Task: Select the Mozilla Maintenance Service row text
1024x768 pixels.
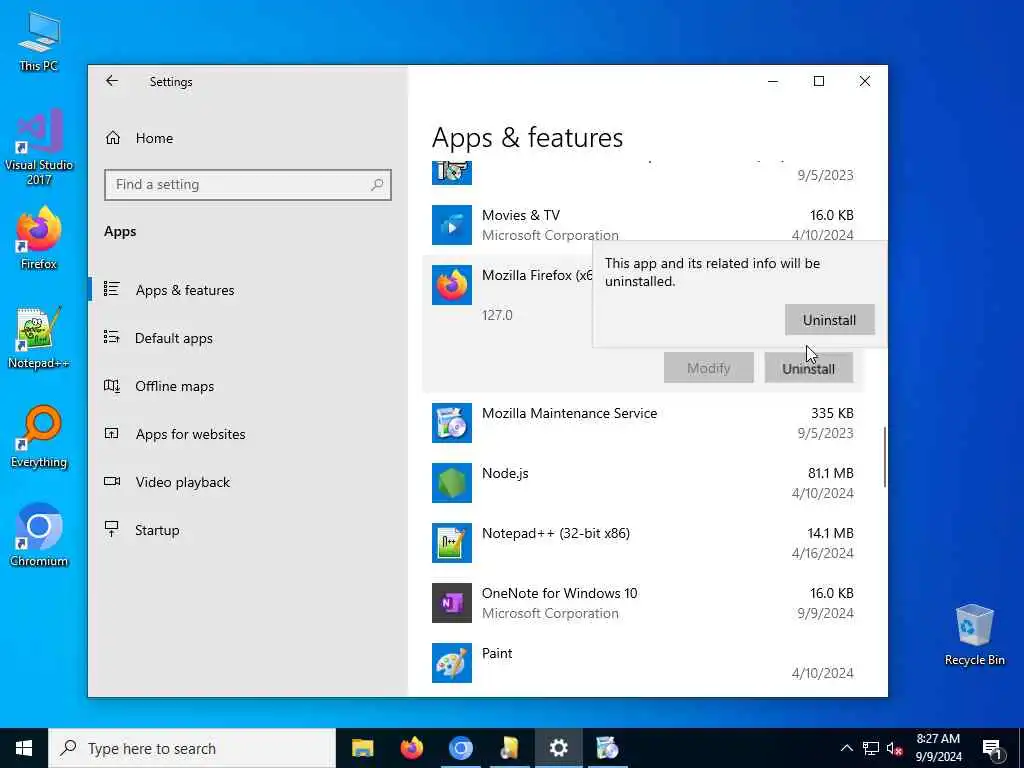Action: [569, 413]
